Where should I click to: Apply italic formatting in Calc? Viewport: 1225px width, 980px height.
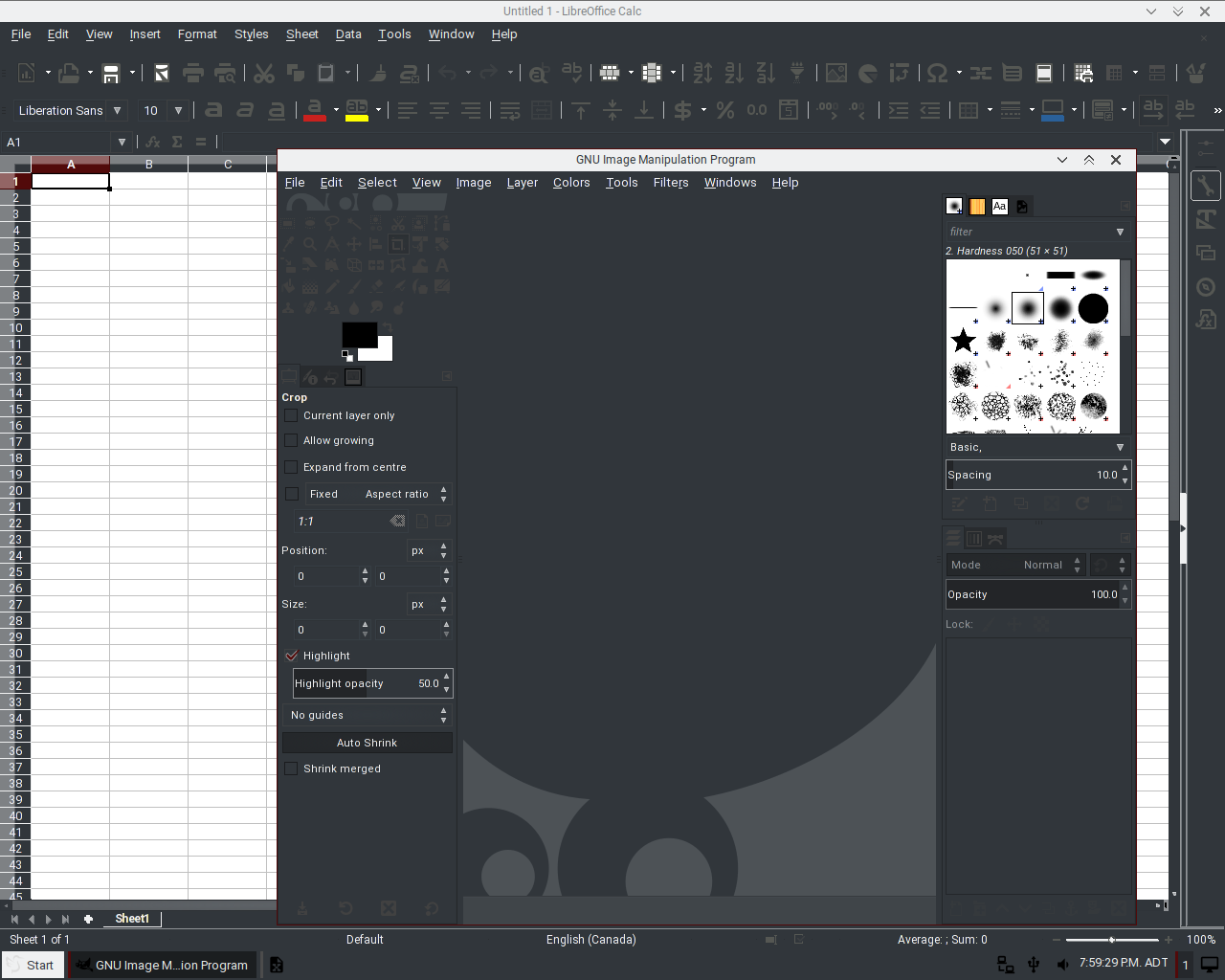coord(245,110)
